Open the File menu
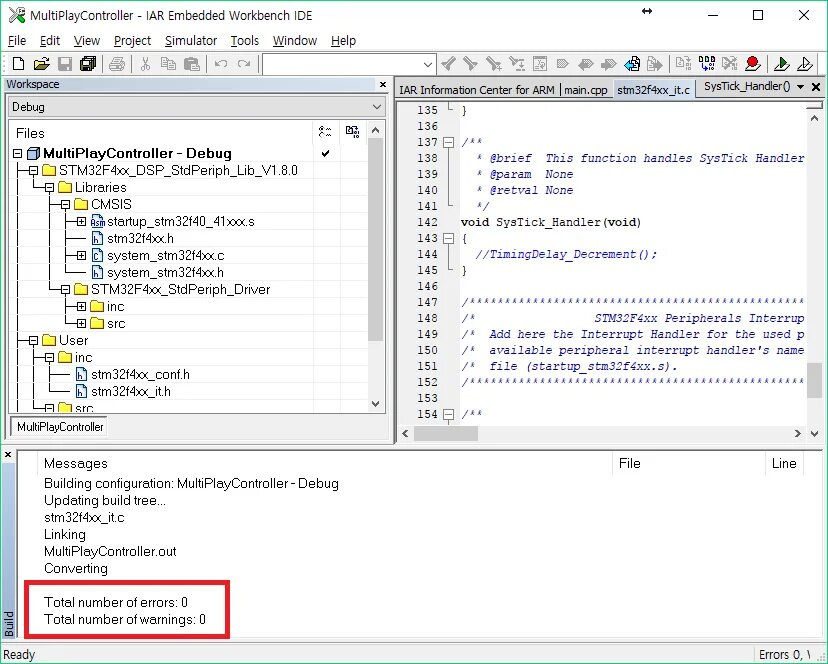Viewport: 828px width, 664px height. point(17,41)
